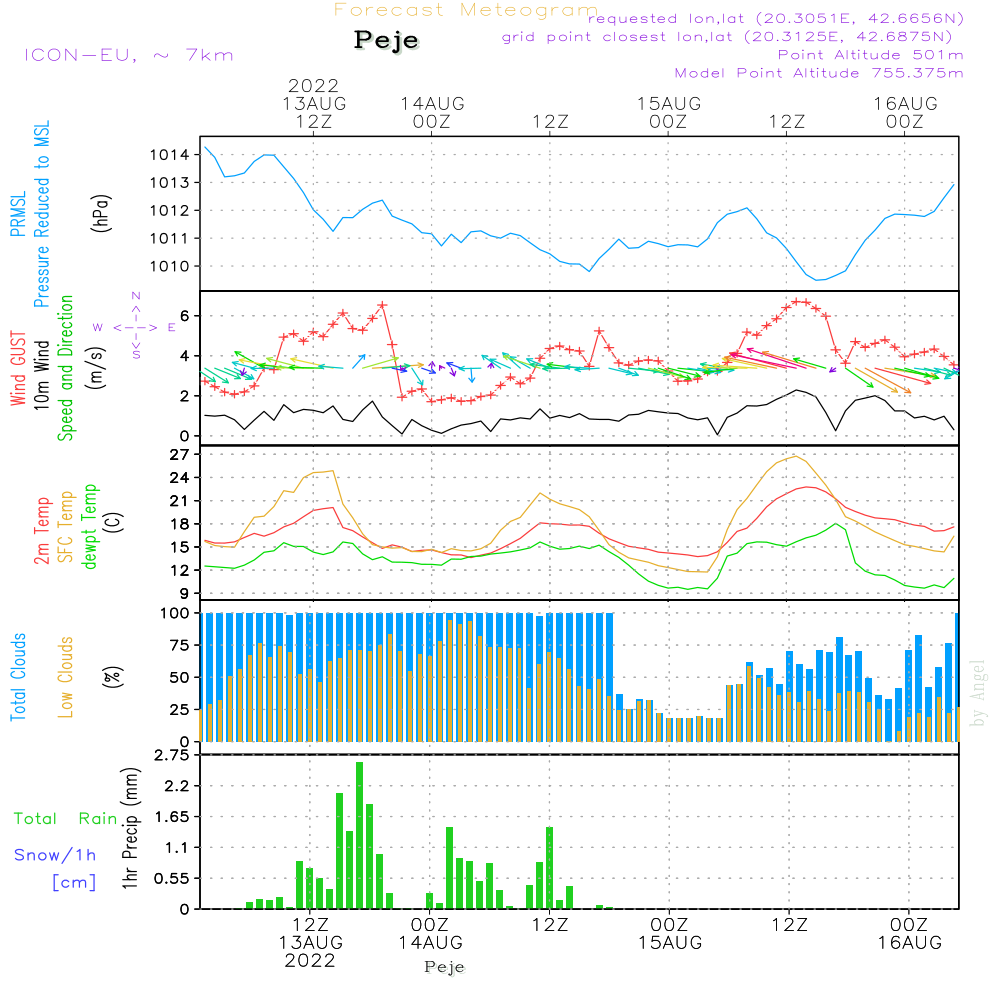Viewport: 1000px width, 1000px height.
Task: Click the green "dewpt Temp" label
Action: point(89,526)
